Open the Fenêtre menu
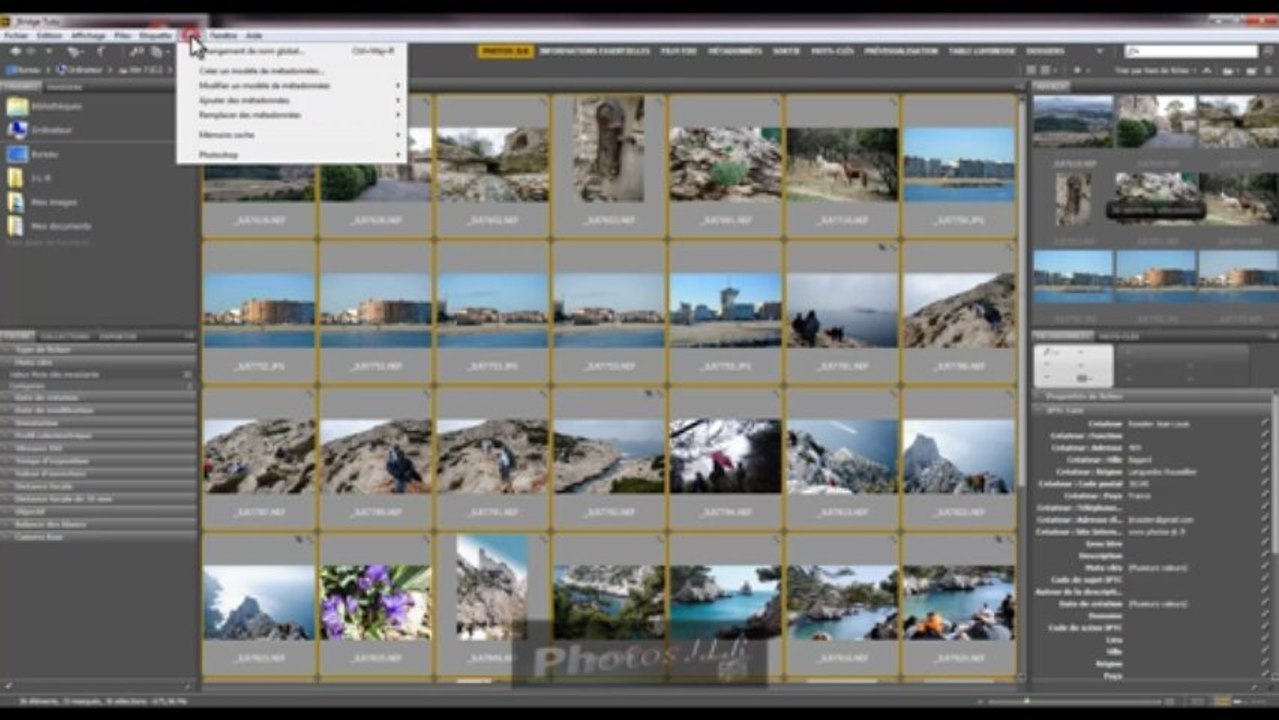This screenshot has height=720, width=1279. point(223,35)
